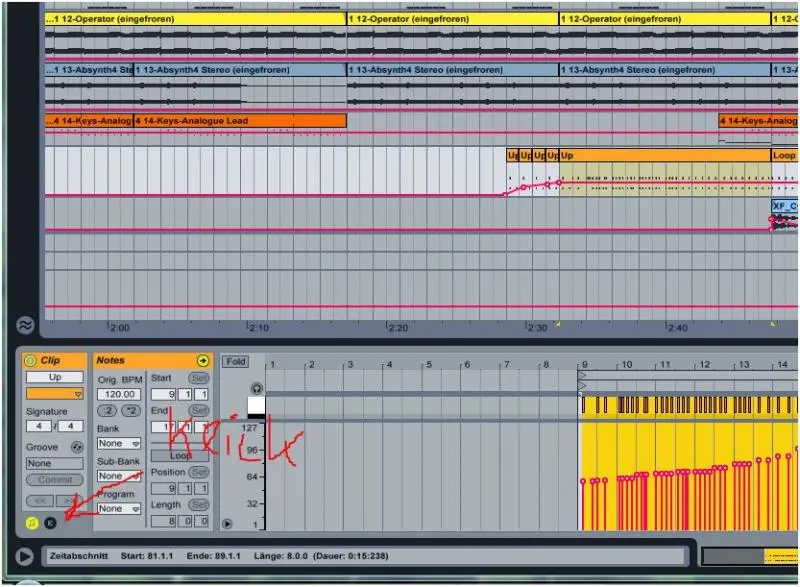Click the Groove hot-swap icon
The width and height of the screenshot is (800, 587).
(x=77, y=448)
